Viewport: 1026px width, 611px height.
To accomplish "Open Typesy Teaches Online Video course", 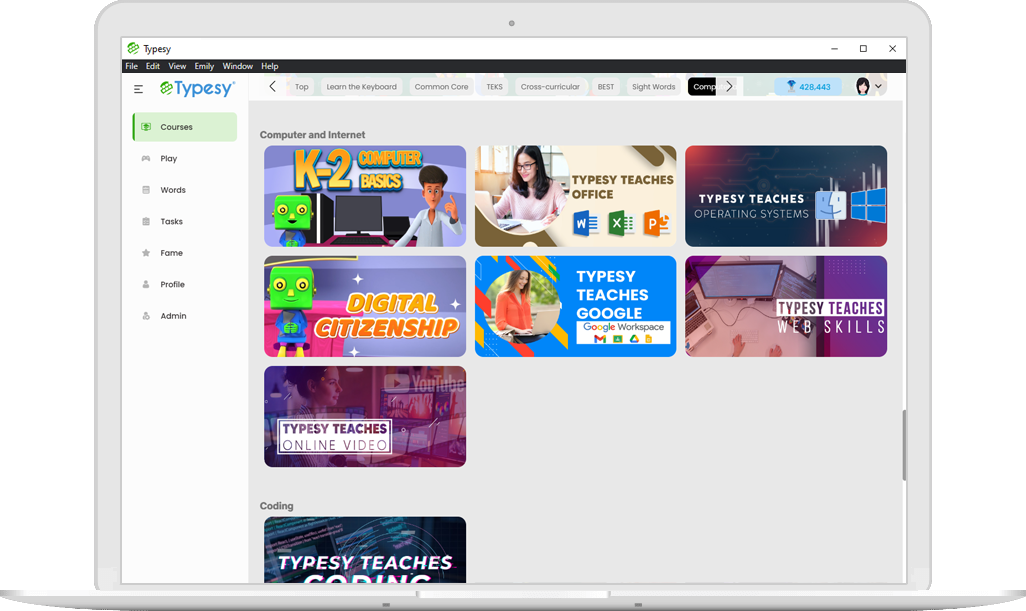I will [365, 416].
